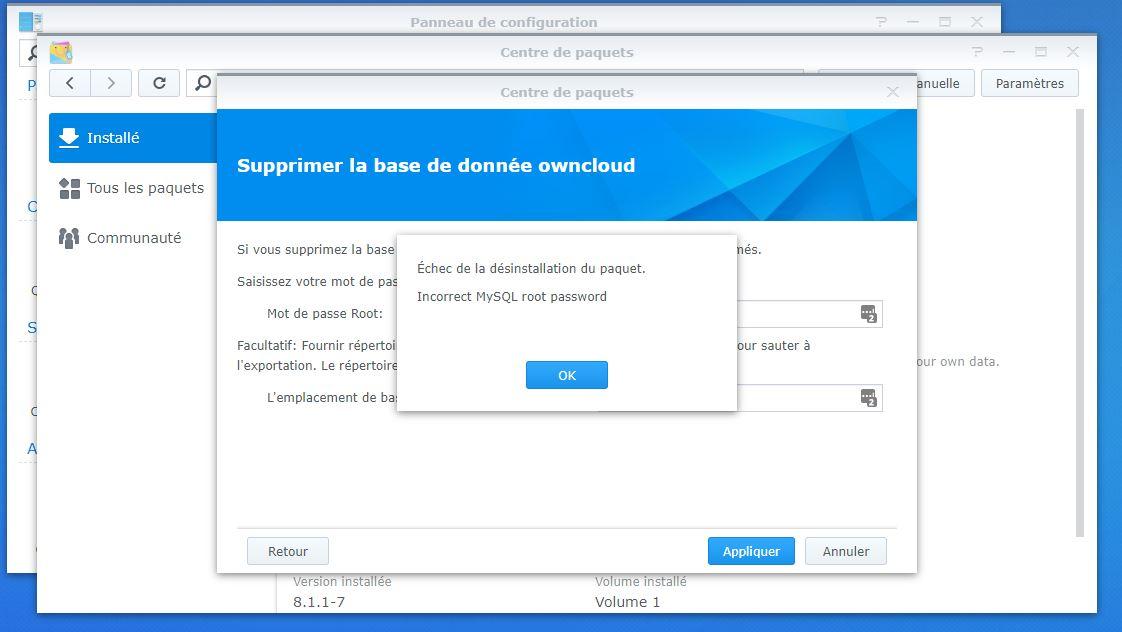
Task: Click the password manager icon in the location field
Action: [x=868, y=398]
